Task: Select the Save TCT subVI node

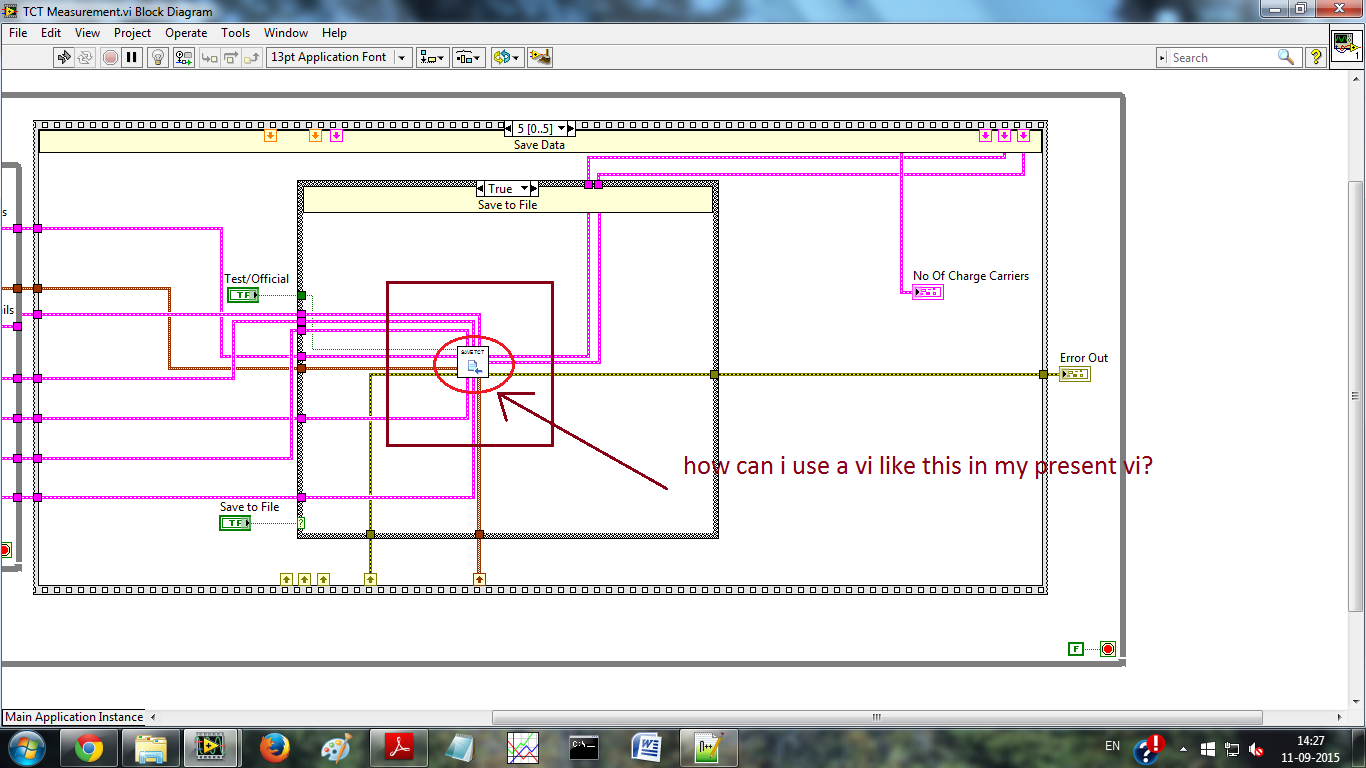Action: (473, 362)
